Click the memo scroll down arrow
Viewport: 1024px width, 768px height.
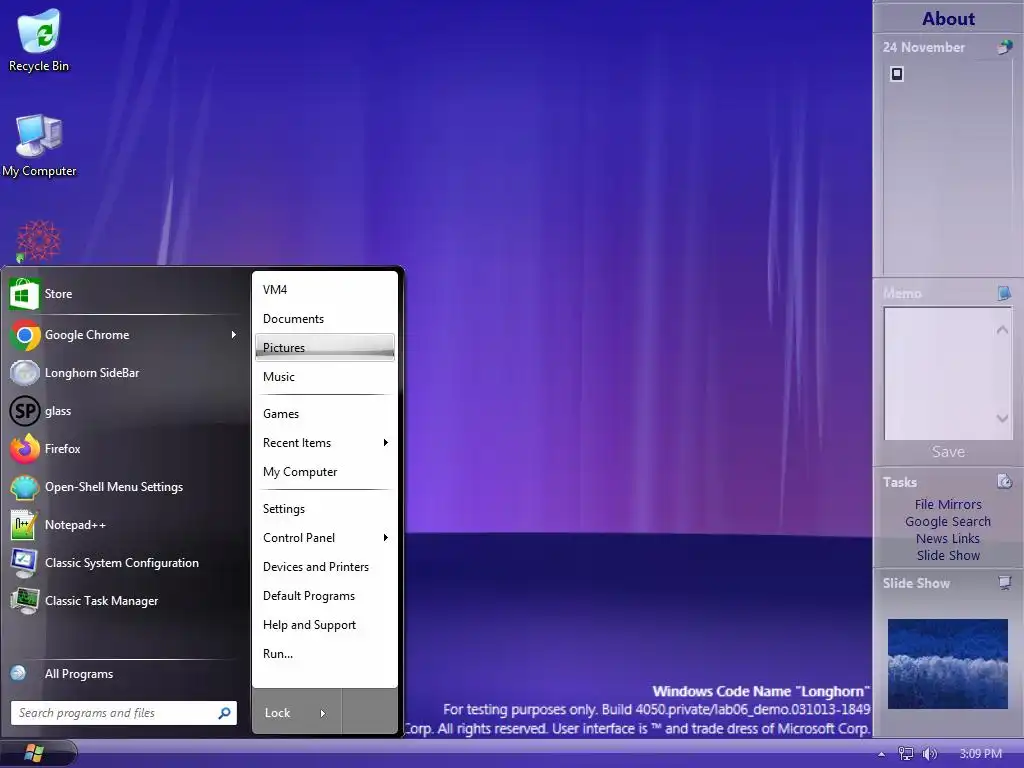[x=1002, y=418]
